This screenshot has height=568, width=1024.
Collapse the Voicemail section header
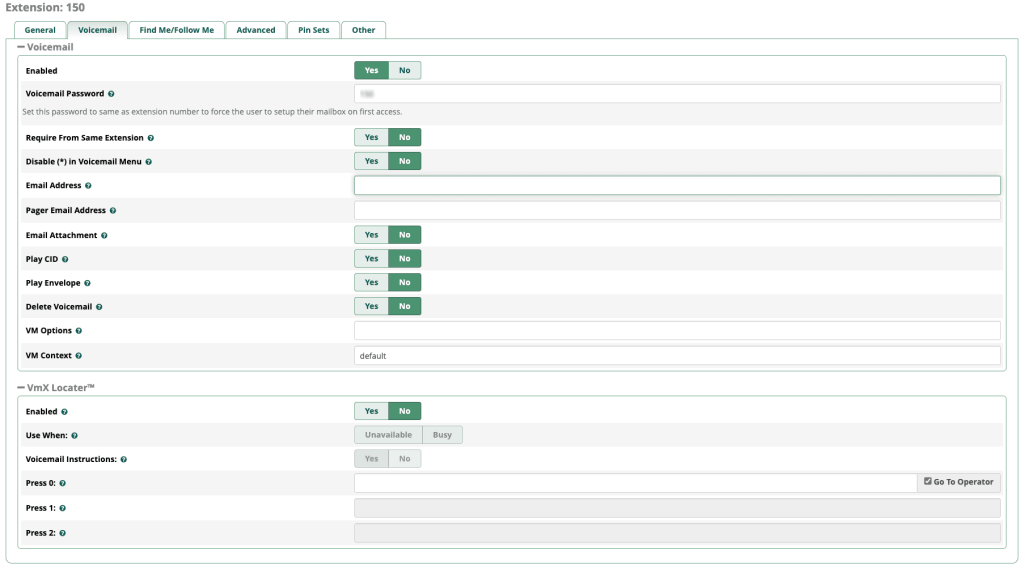[x=21, y=47]
